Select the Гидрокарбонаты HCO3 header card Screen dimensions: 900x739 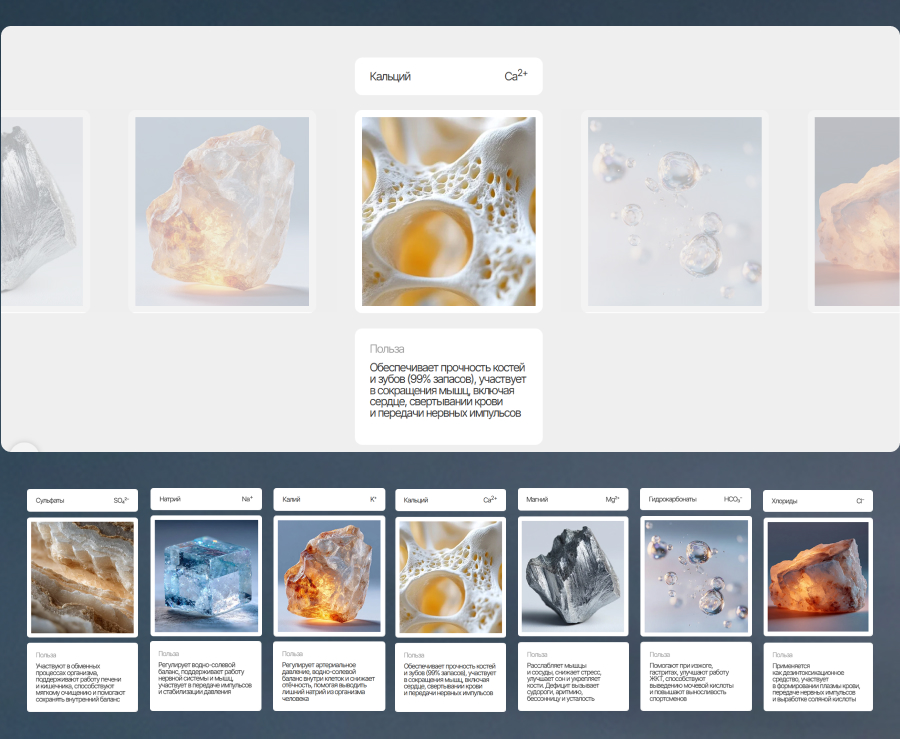695,499
